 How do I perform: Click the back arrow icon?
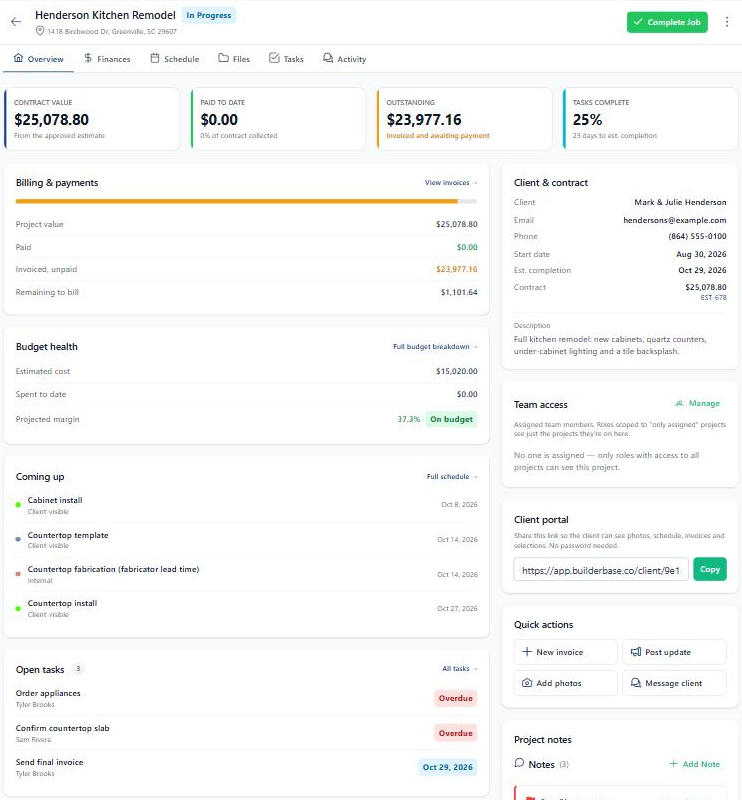point(16,21)
